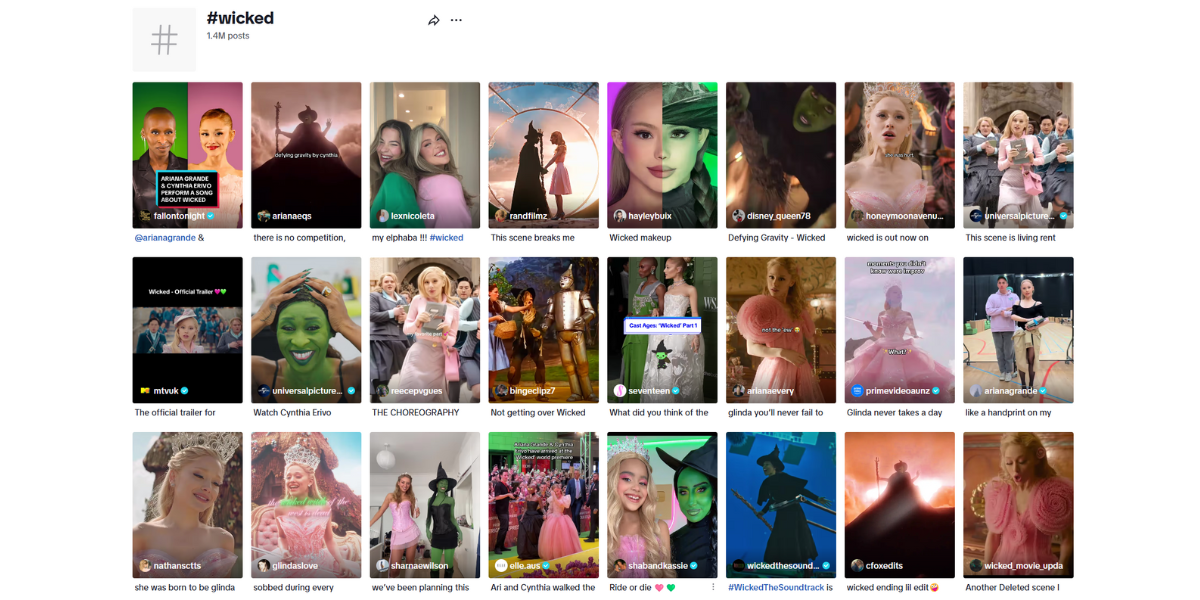1200x600 pixels.
Task: Click elle.aus account avatar
Action: click(501, 566)
